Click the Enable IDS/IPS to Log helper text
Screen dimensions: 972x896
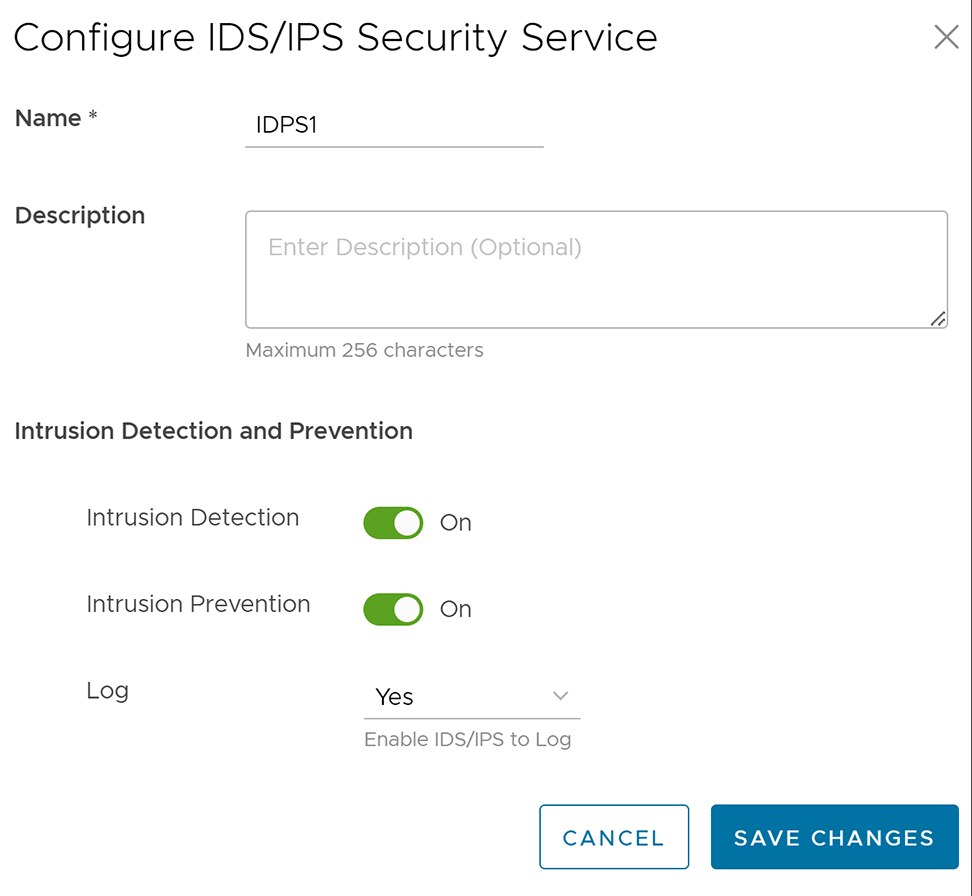tap(467, 740)
